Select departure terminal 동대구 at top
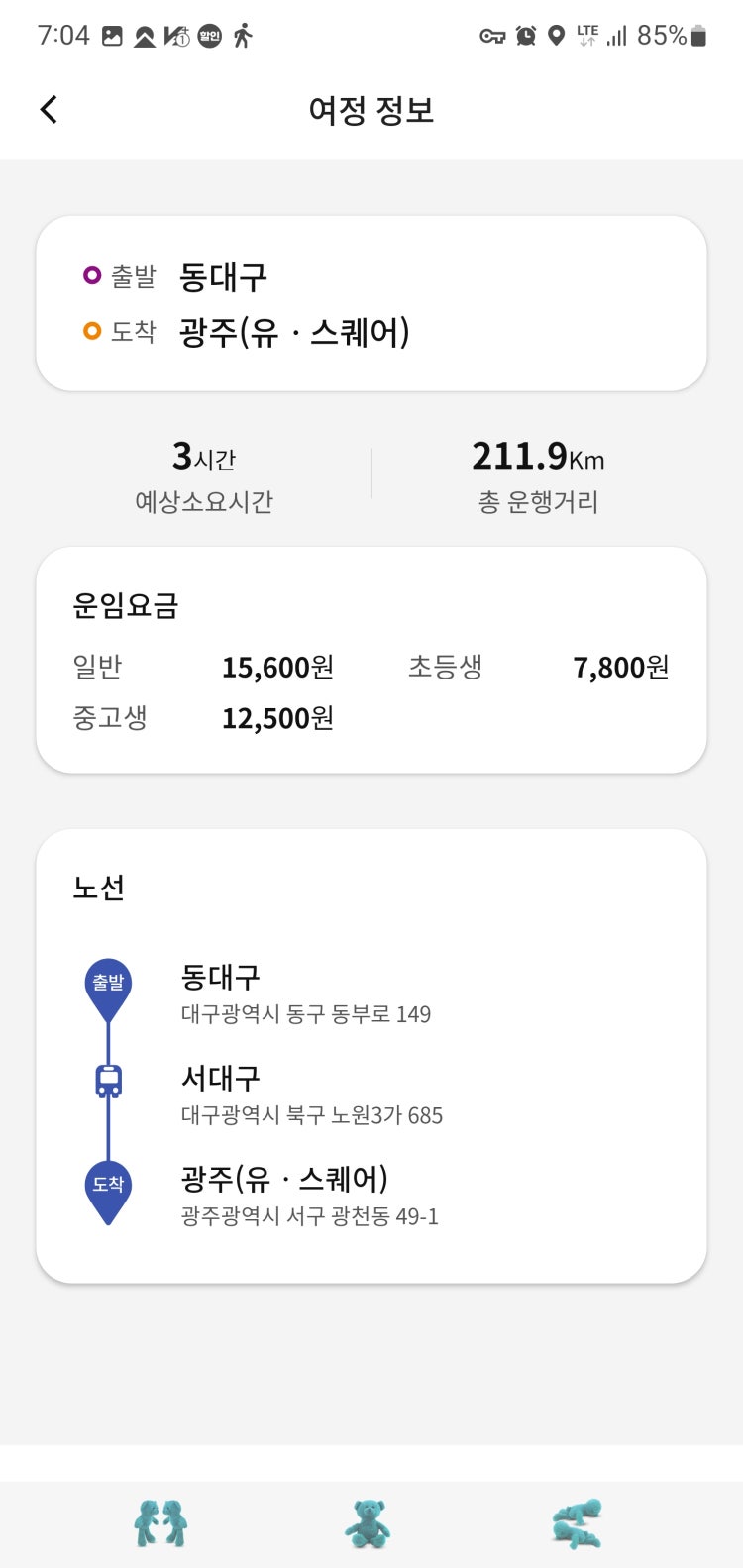743x1568 pixels. [223, 277]
